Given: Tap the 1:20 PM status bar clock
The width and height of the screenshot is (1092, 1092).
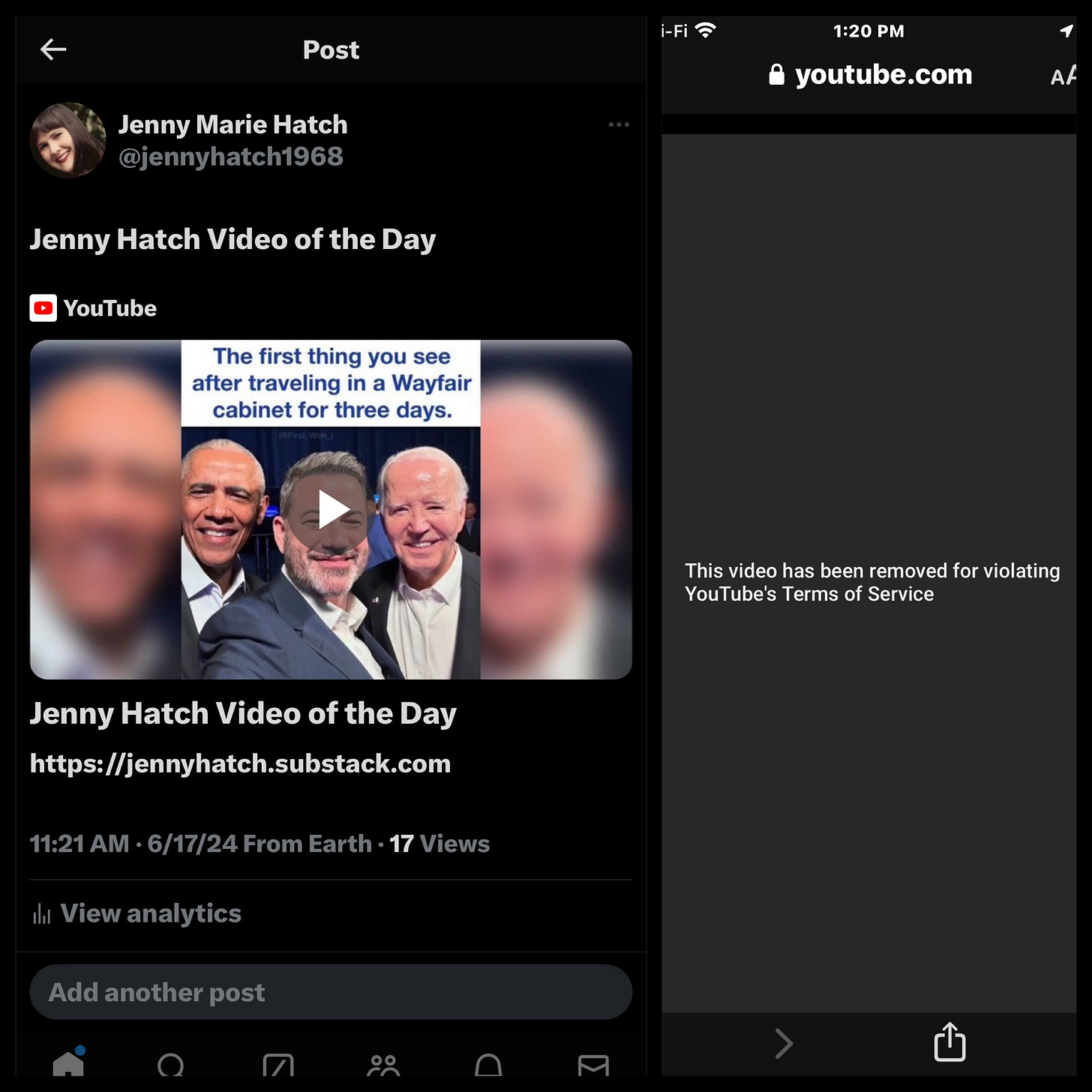Looking at the screenshot, I should 868,31.
